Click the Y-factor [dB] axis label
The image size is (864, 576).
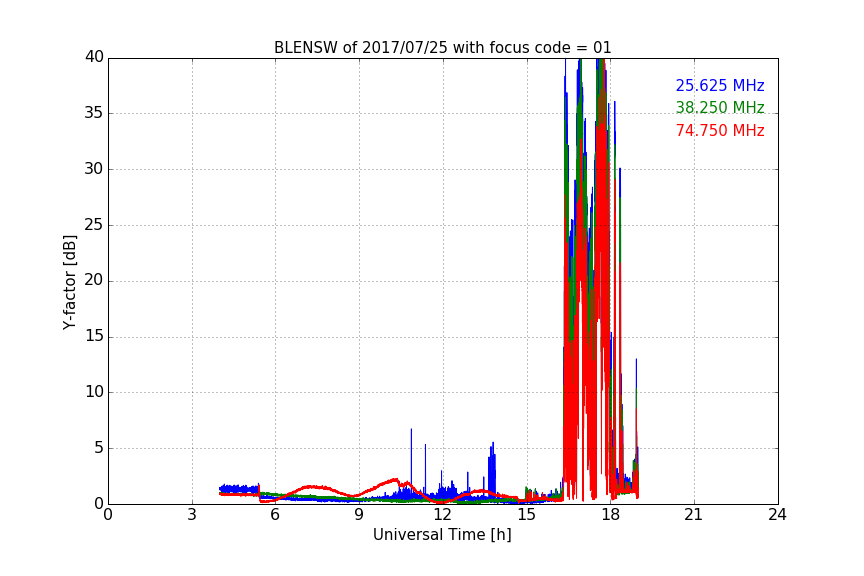tap(69, 282)
